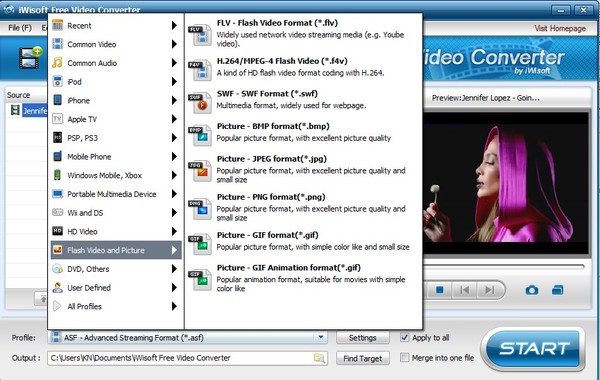Screen dimensions: 600x380
Task: Expand the Common Video submenu arrow
Action: coord(174,44)
